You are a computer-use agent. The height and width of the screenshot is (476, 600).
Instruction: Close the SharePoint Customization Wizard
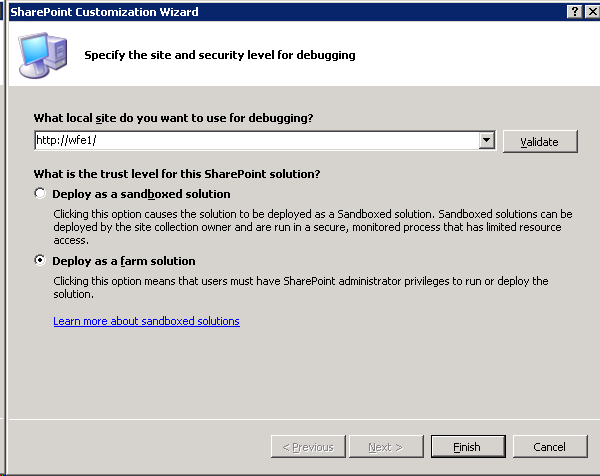(x=592, y=12)
